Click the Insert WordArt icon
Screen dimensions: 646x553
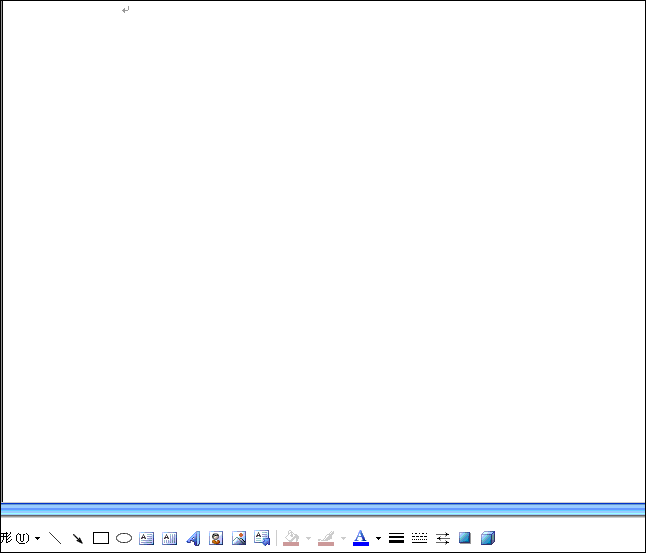pos(193,538)
